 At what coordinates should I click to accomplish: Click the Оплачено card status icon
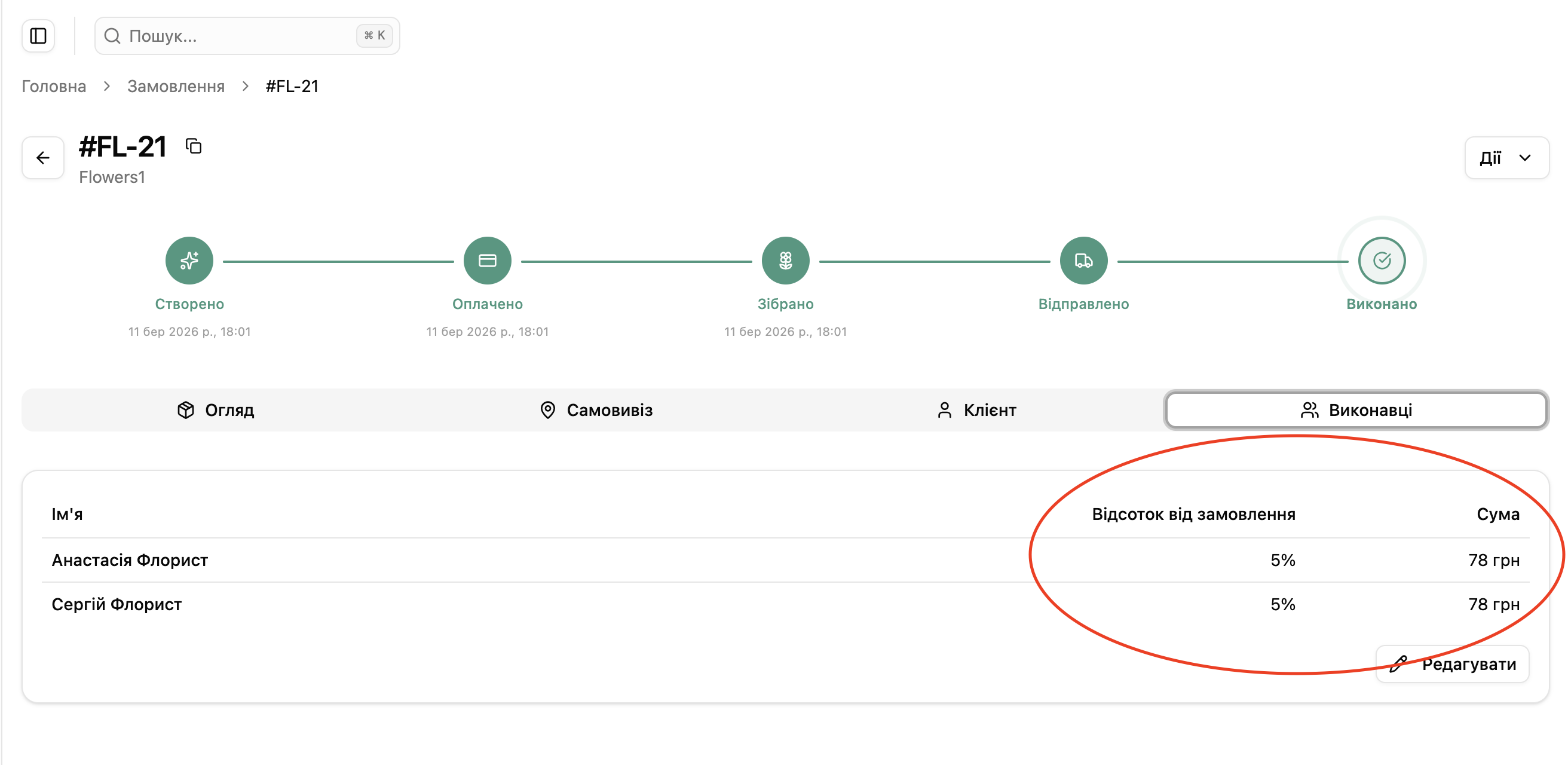(x=487, y=261)
